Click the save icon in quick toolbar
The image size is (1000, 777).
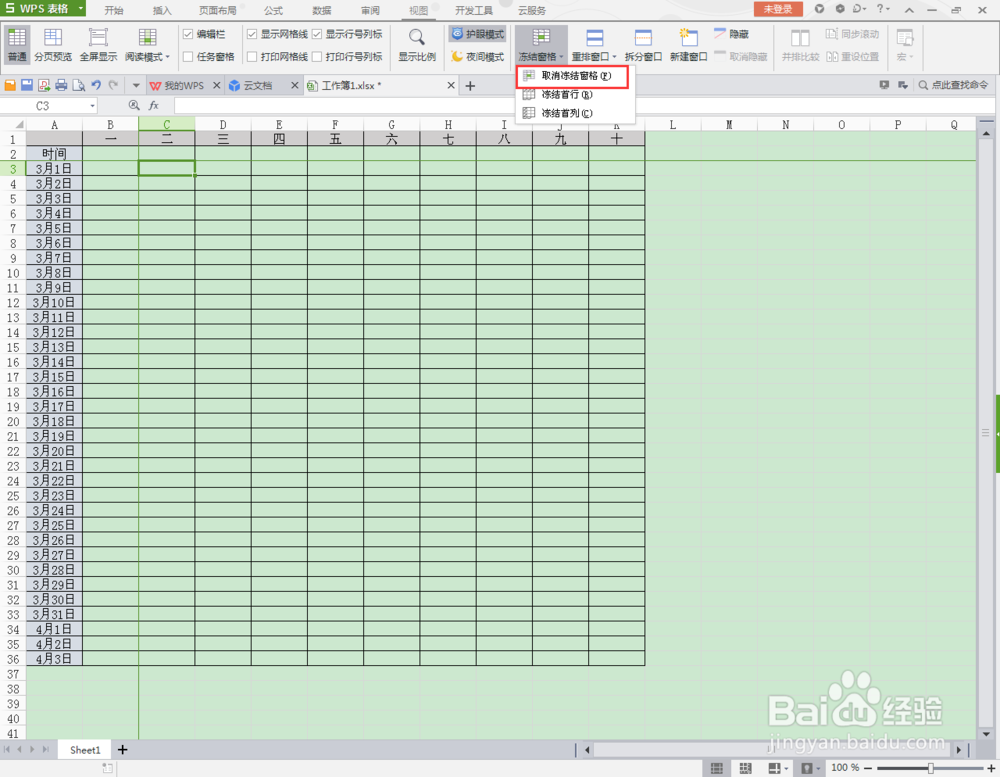[27, 85]
